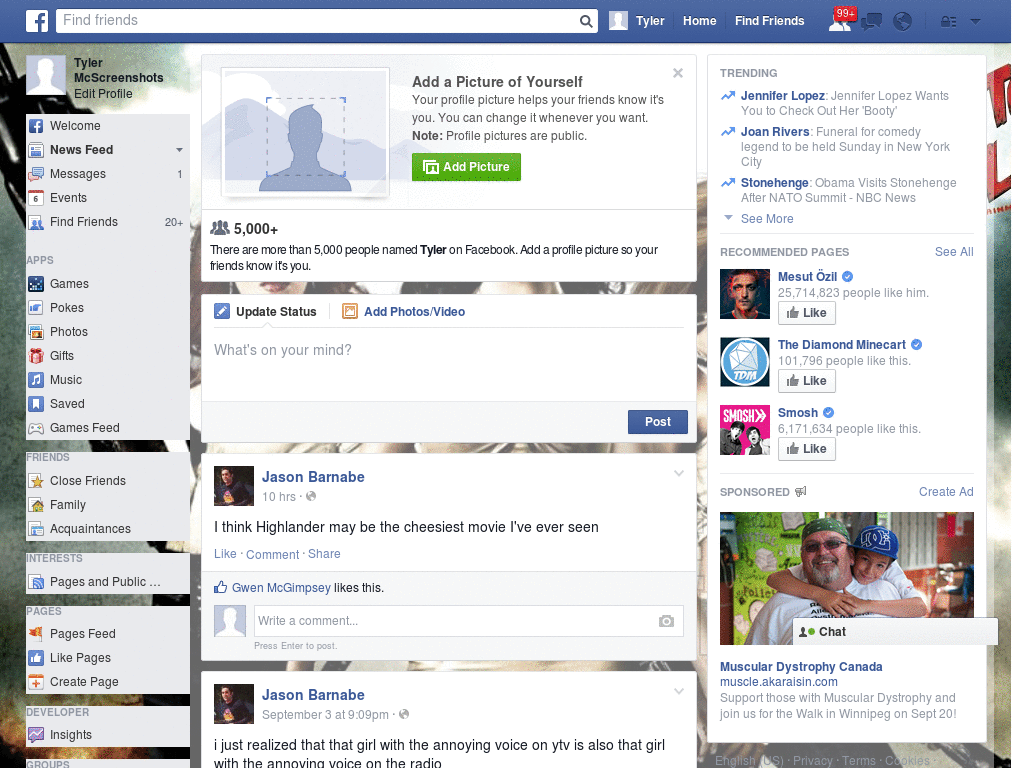Expand the News Feed sort dropdown arrow
Screen dimensions: 1024x768
click(x=179, y=150)
